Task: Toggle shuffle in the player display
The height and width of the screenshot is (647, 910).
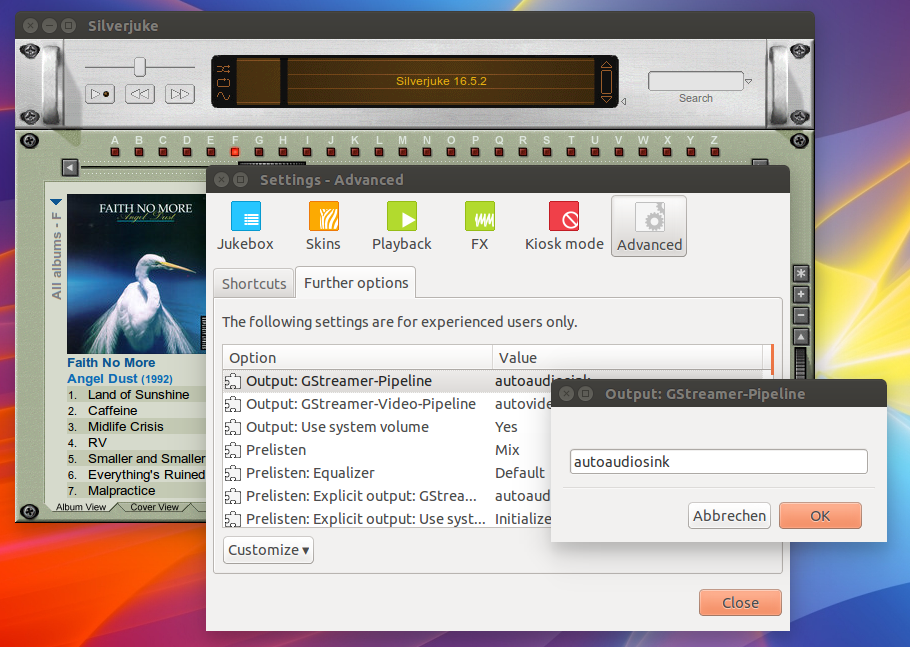Action: (x=224, y=70)
